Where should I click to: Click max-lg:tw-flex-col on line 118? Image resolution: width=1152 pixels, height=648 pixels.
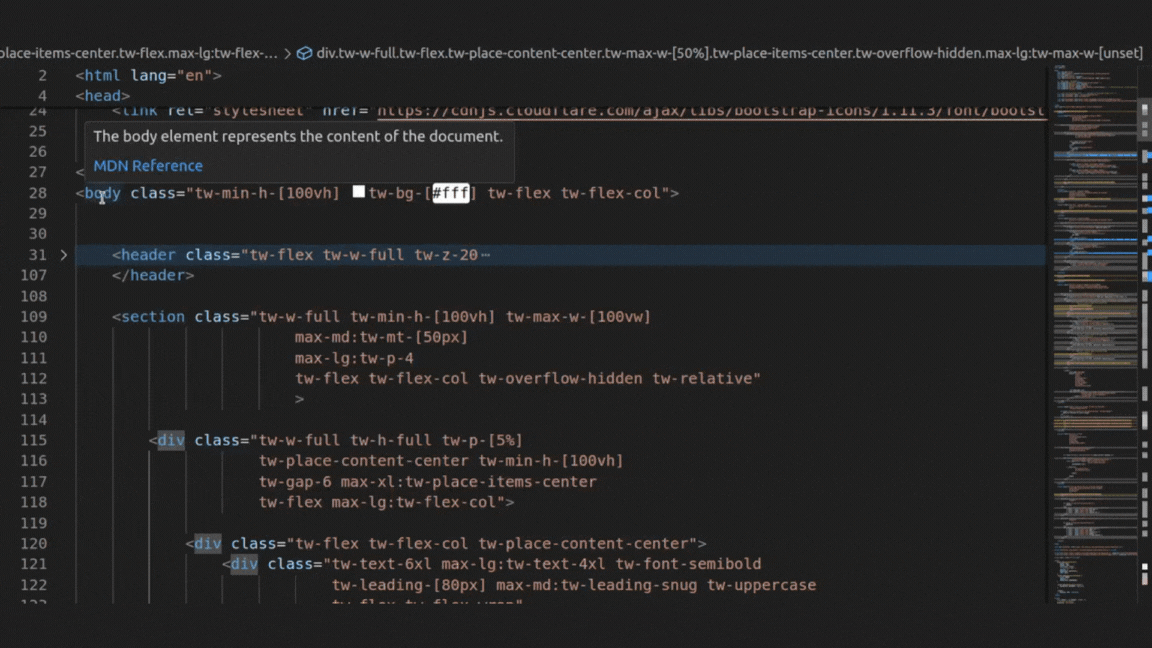(x=414, y=503)
